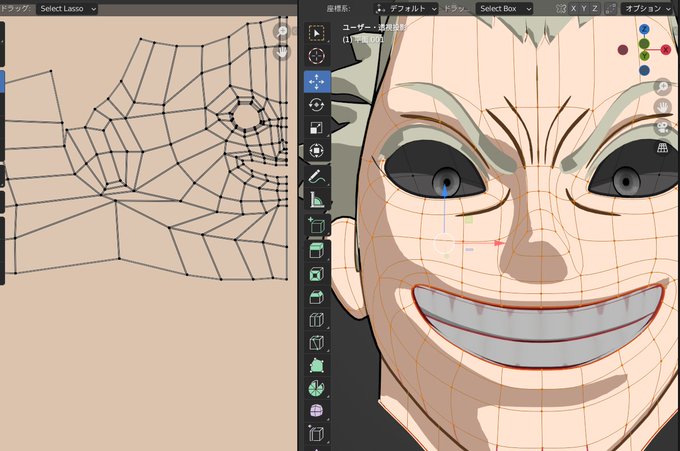
Task: Select the Measure tool
Action: [317, 199]
